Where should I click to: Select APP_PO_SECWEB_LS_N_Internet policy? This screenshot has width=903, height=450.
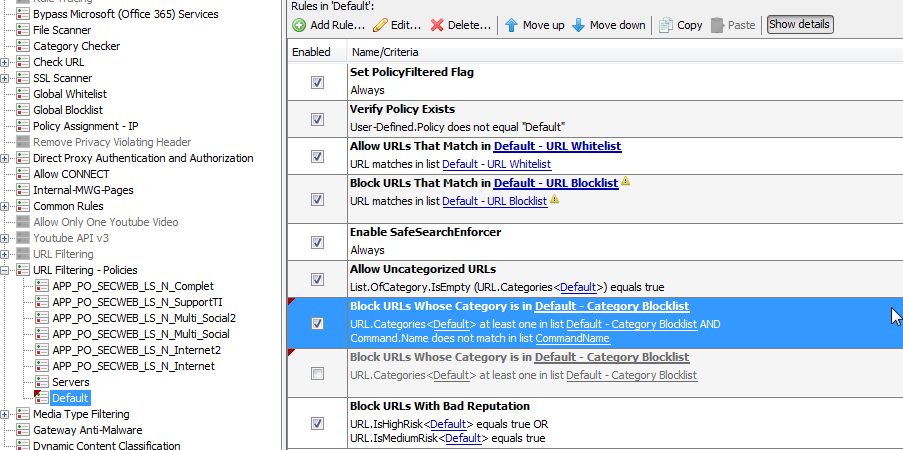point(133,366)
